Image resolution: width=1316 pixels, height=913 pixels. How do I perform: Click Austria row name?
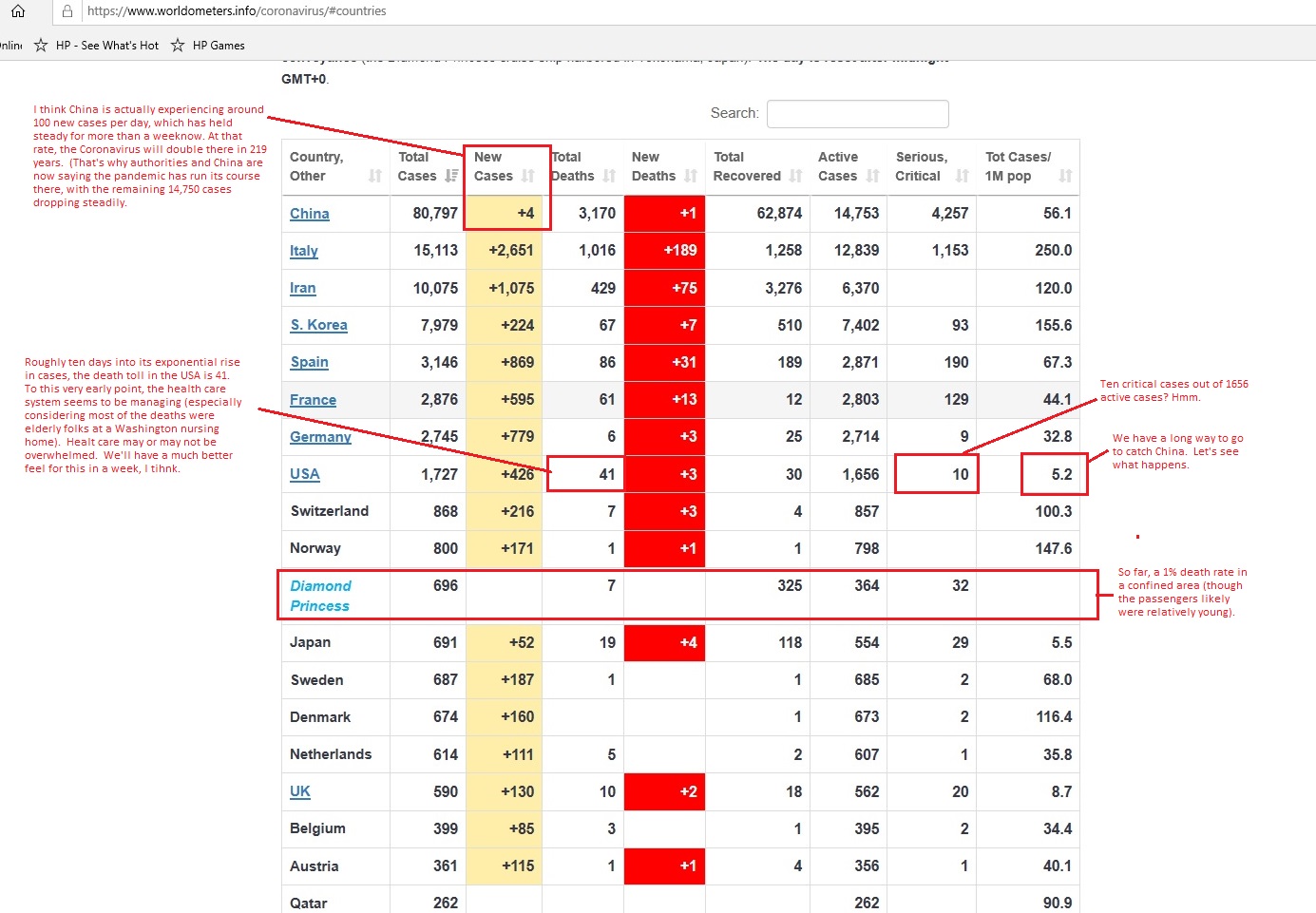click(315, 866)
